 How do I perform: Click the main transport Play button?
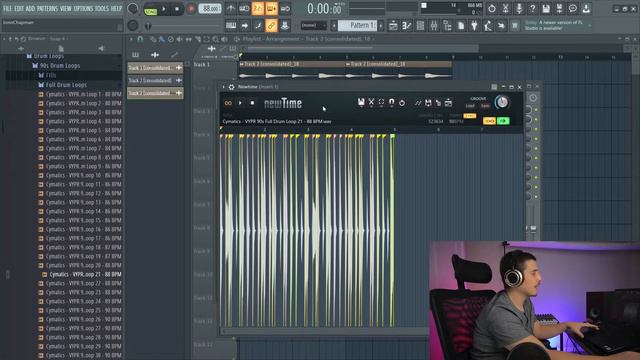coord(164,9)
